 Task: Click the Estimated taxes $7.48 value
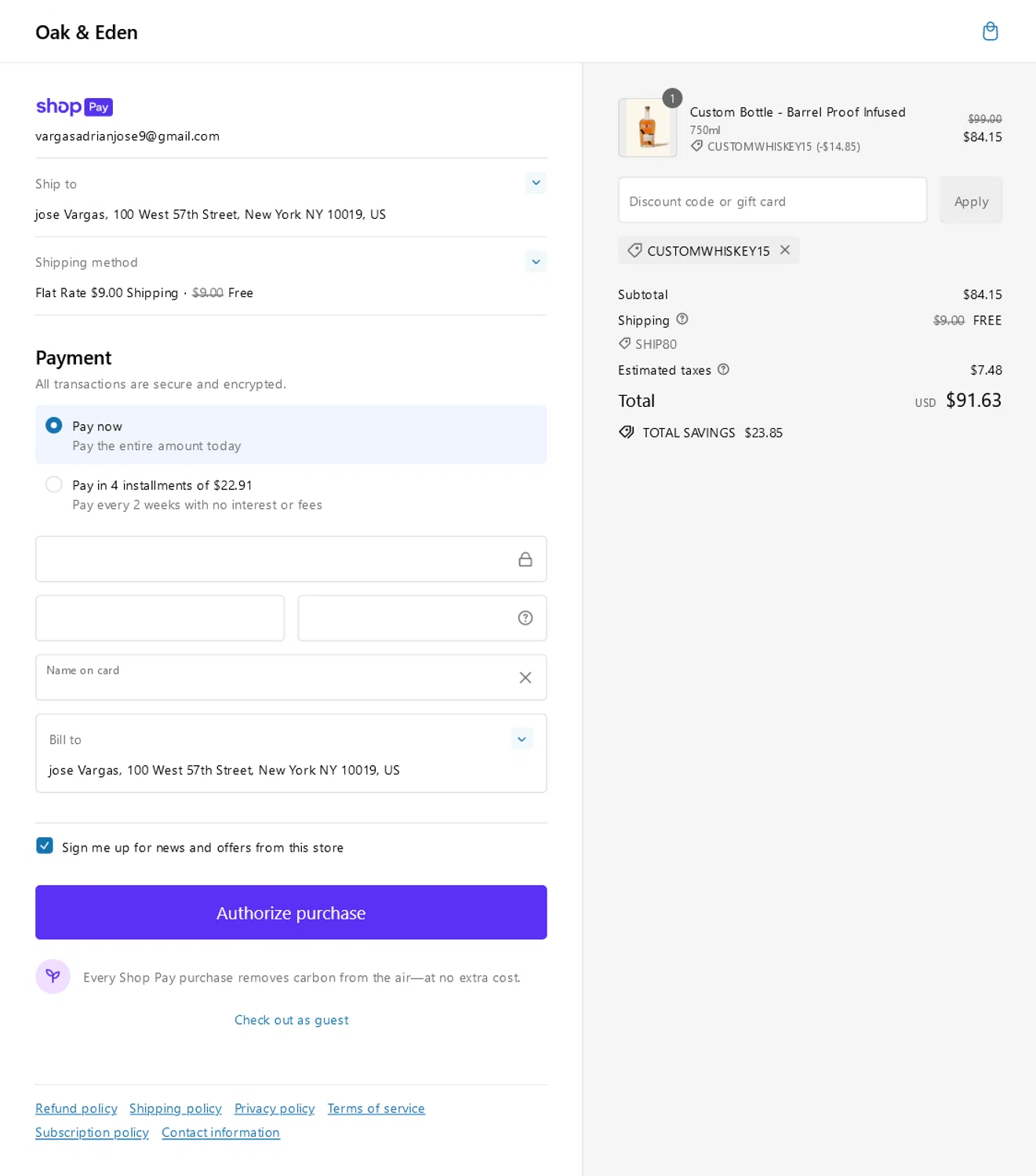986,370
